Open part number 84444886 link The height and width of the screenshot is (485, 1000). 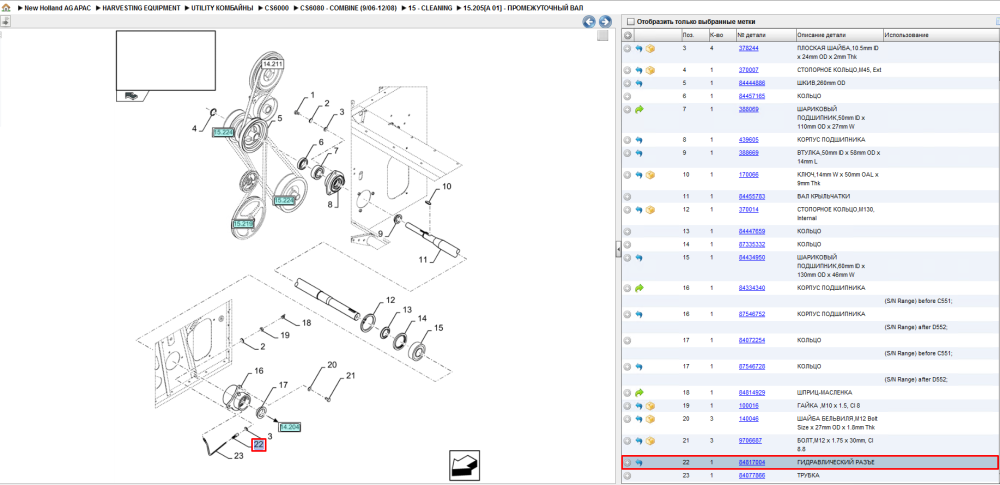click(x=751, y=83)
